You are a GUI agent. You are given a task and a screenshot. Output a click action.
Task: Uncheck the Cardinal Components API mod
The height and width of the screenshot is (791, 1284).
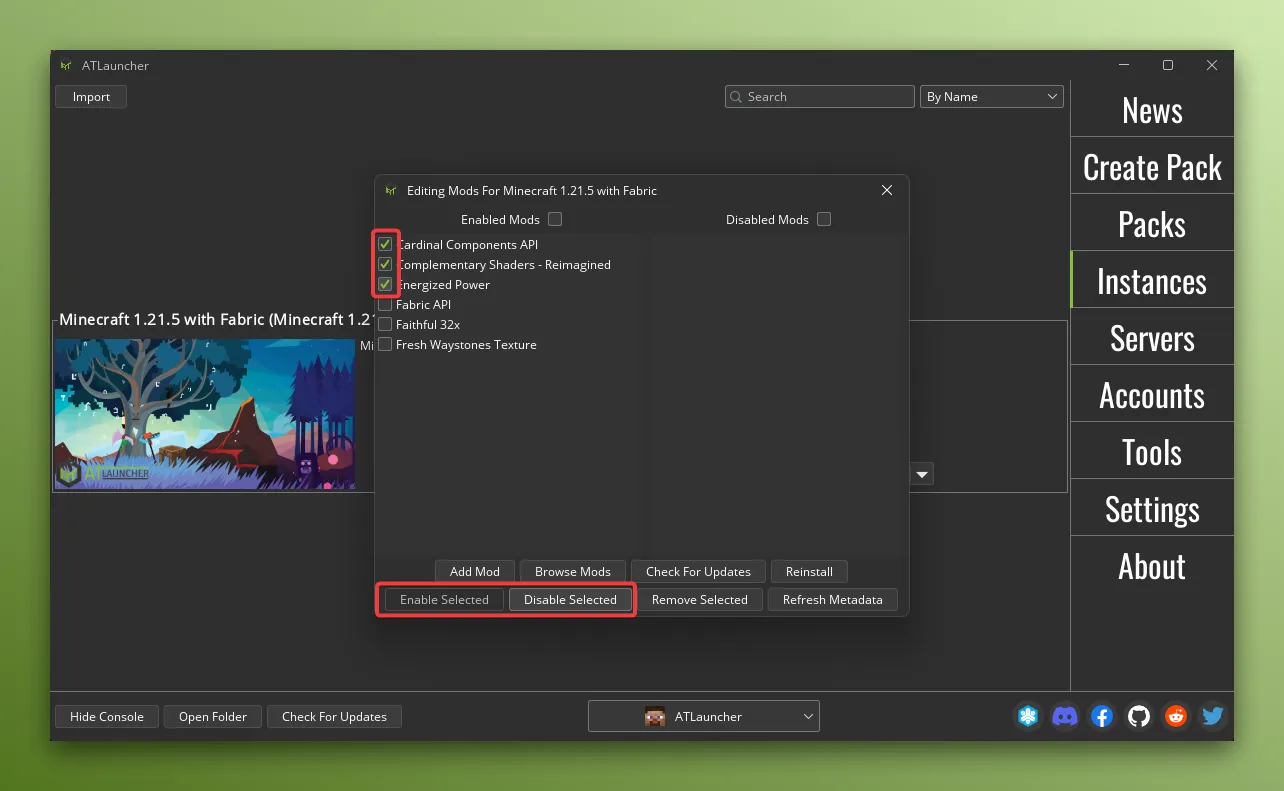pyautogui.click(x=385, y=243)
